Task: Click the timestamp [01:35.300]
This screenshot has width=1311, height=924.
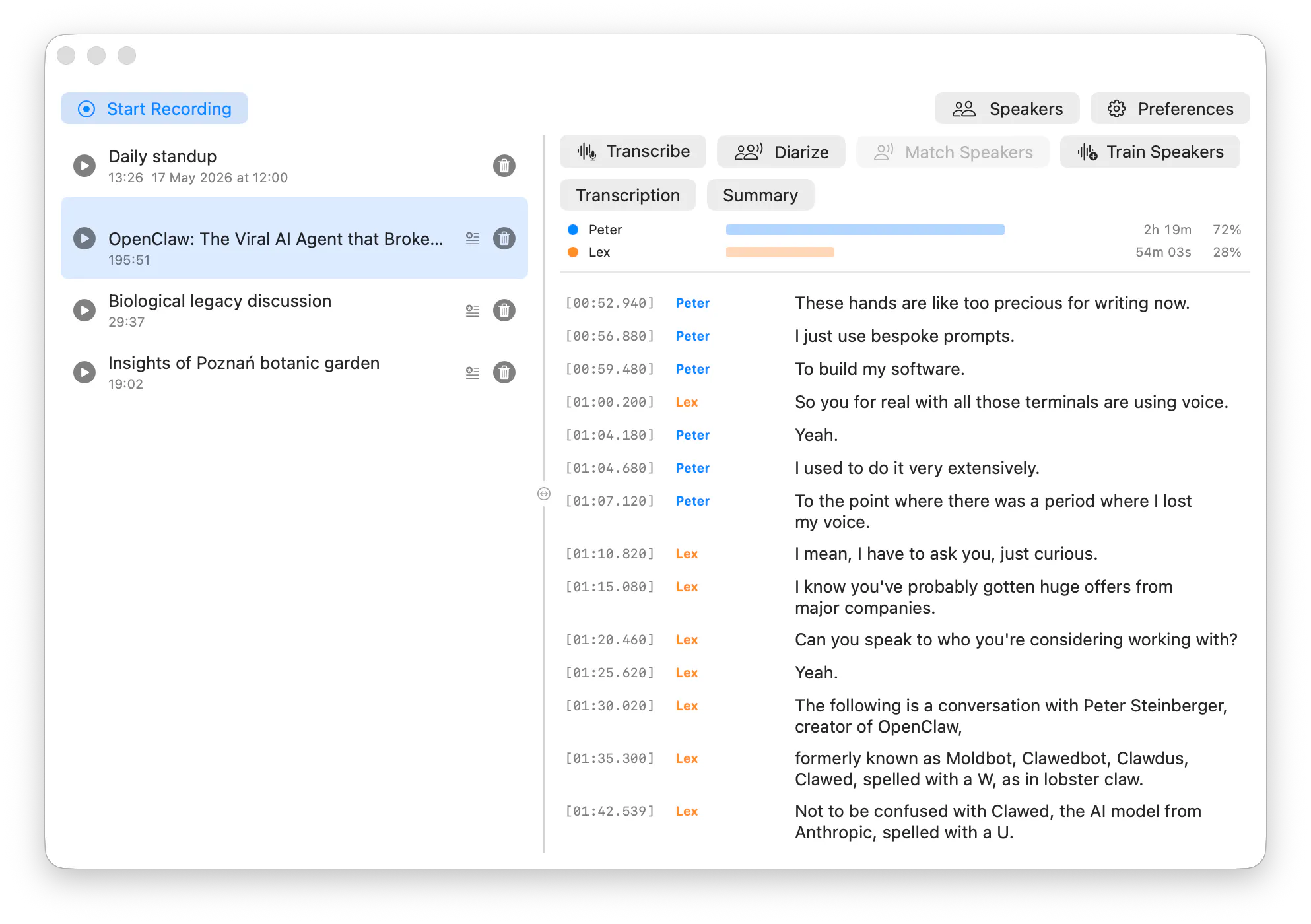Action: coord(610,758)
